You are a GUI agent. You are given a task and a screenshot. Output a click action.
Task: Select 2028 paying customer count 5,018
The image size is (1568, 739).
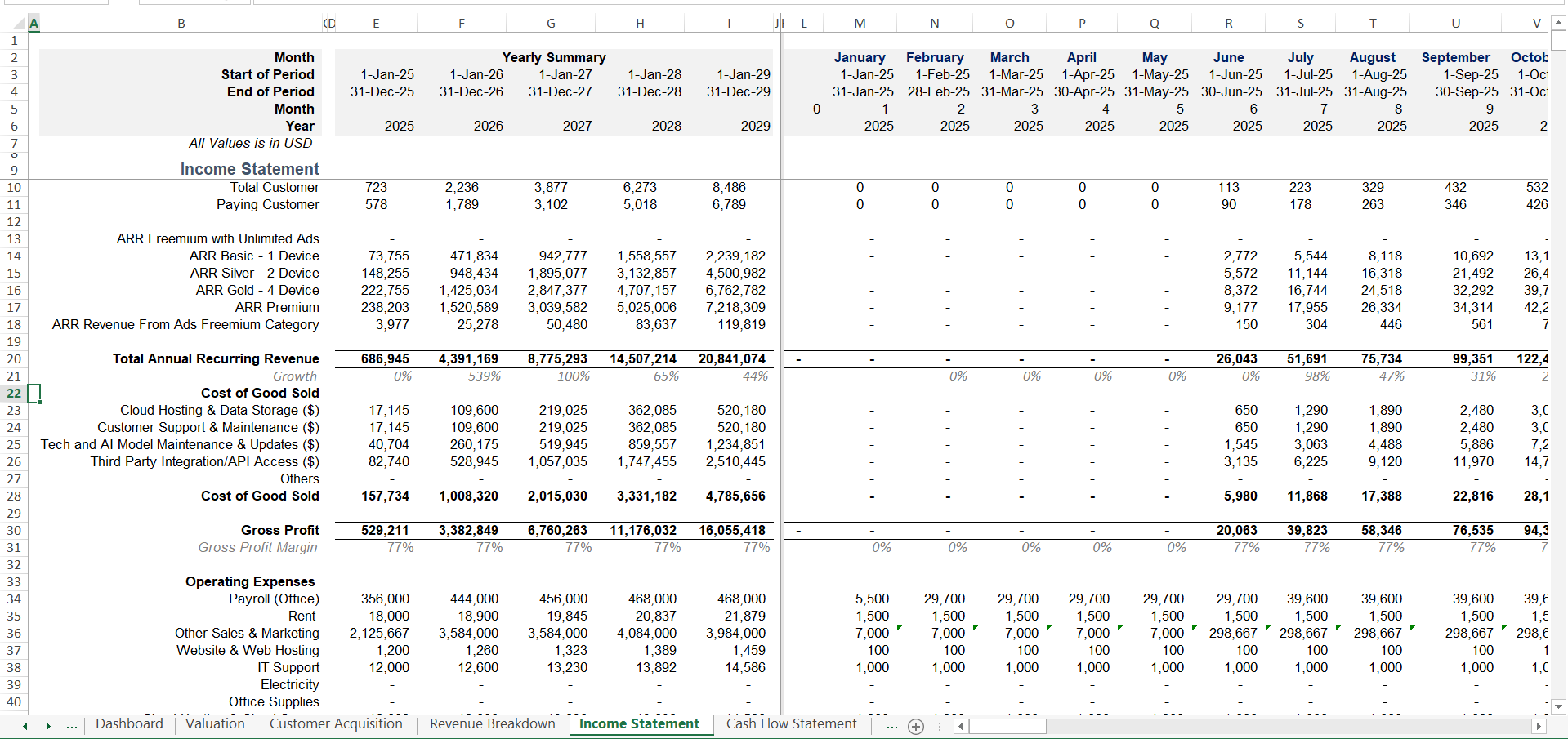(640, 205)
